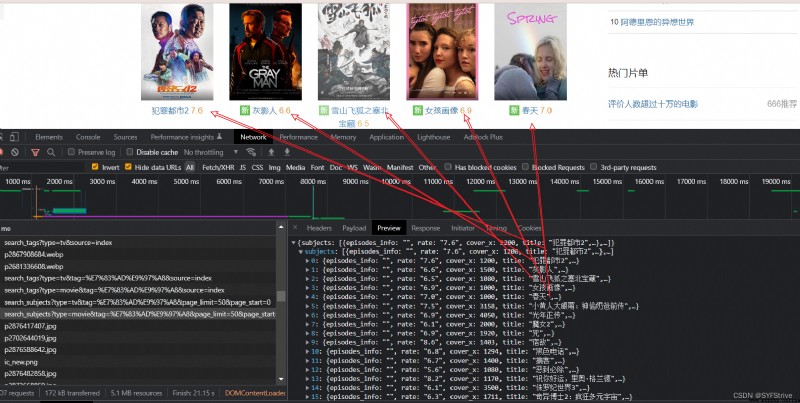Focus the network Filter text field
Image resolution: width=800 pixels, height=403 pixels.
42,167
